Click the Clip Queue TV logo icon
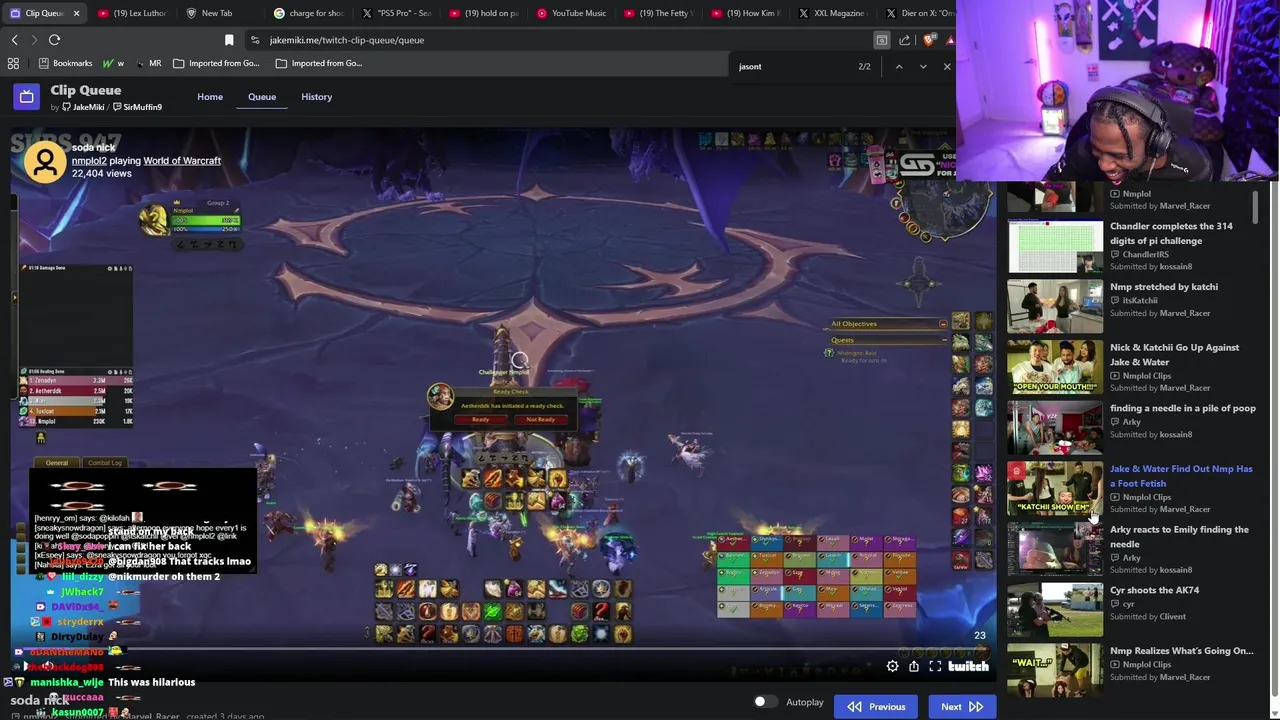 (26, 97)
